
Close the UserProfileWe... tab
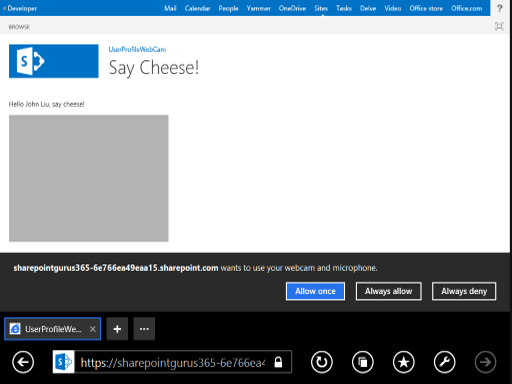93,329
